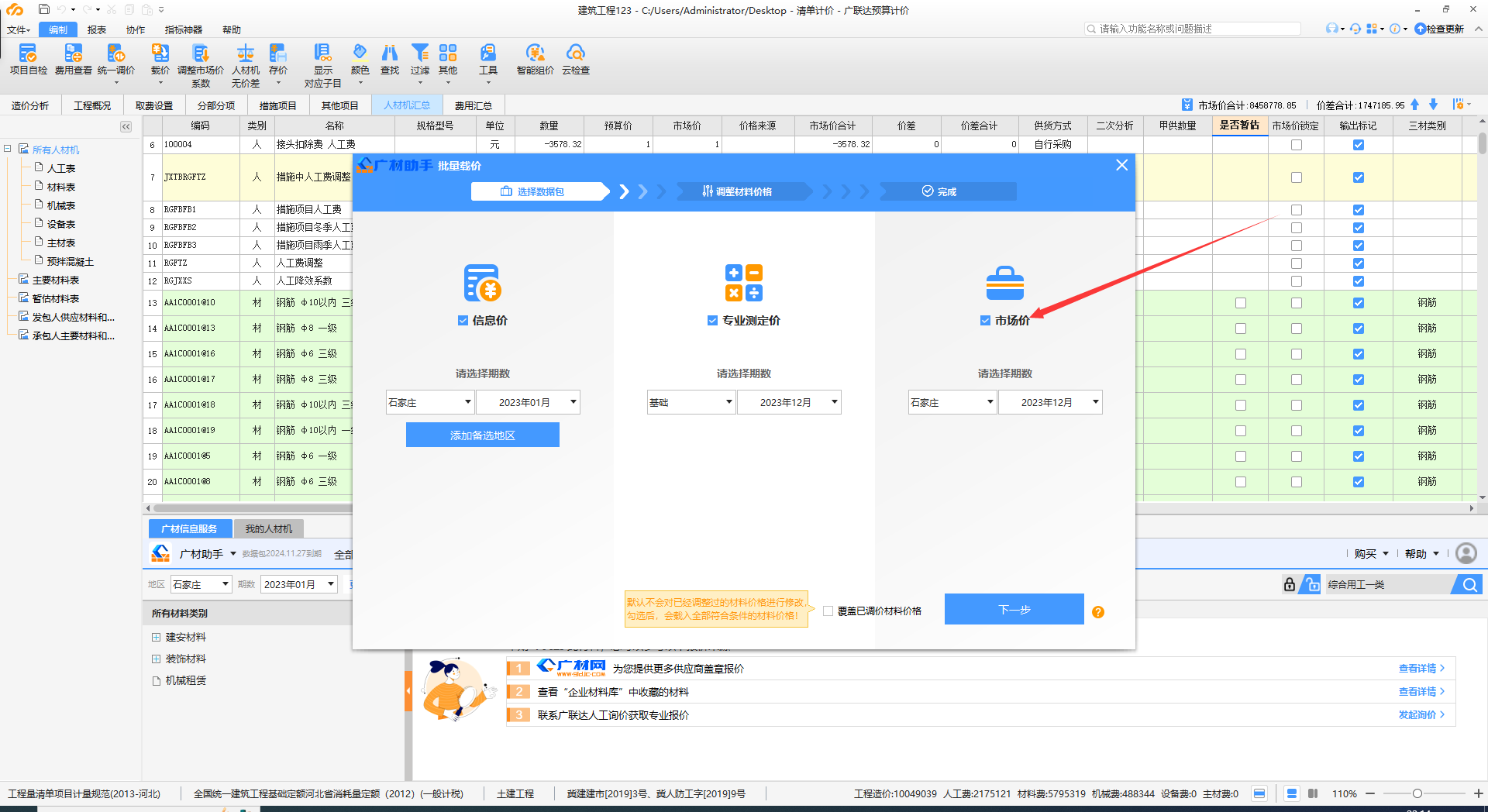Viewport: 1488px width, 812px height.
Task: Click the 综合用工一类 search field
Action: pyautogui.click(x=1387, y=584)
